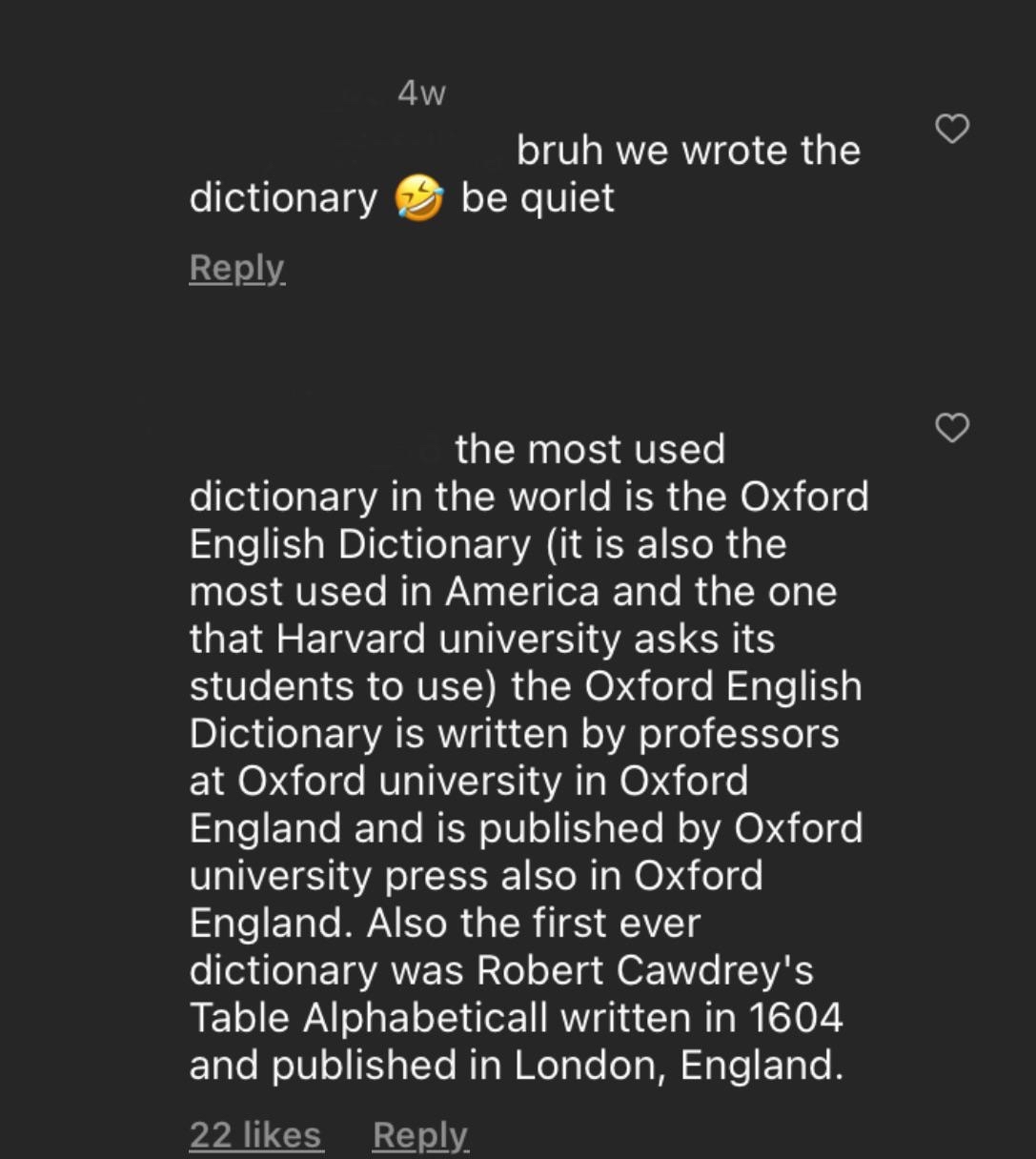Reply to the "be quiet" comment
Image resolution: width=1036 pixels, height=1159 pixels.
click(236, 268)
